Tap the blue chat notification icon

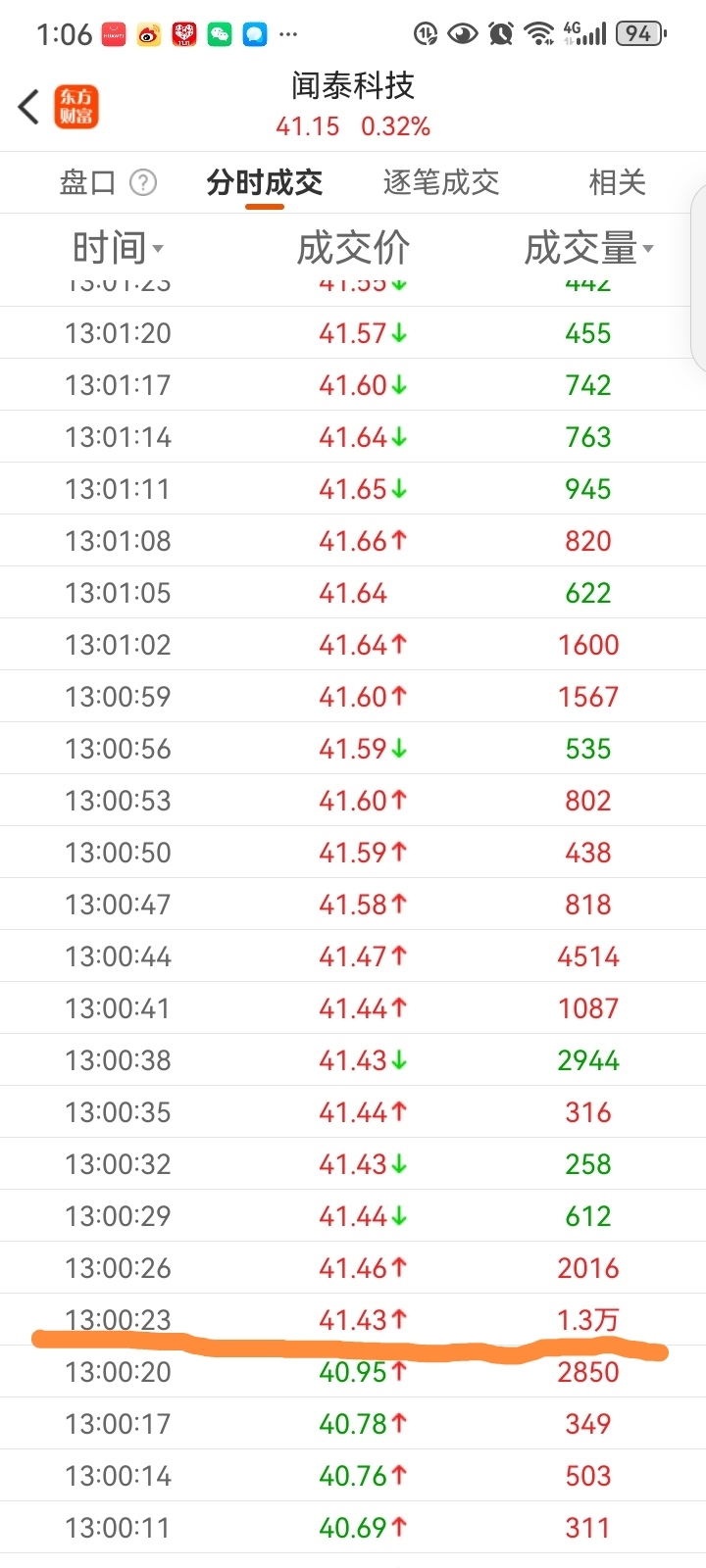255,35
